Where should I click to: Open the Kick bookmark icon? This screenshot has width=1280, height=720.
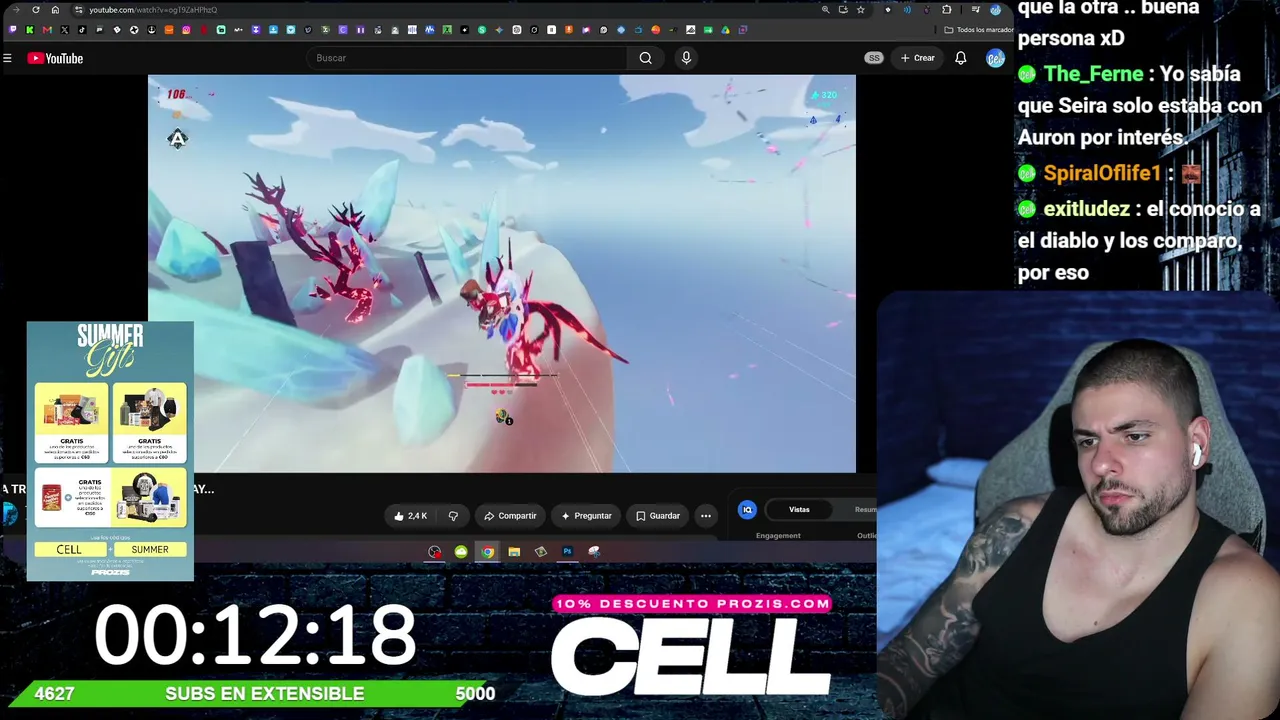pyautogui.click(x=30, y=30)
